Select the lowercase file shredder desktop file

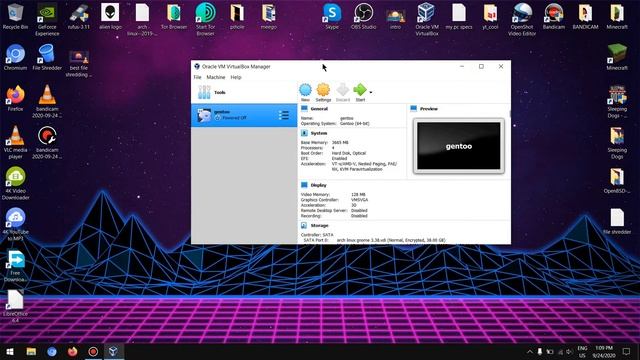[617, 222]
